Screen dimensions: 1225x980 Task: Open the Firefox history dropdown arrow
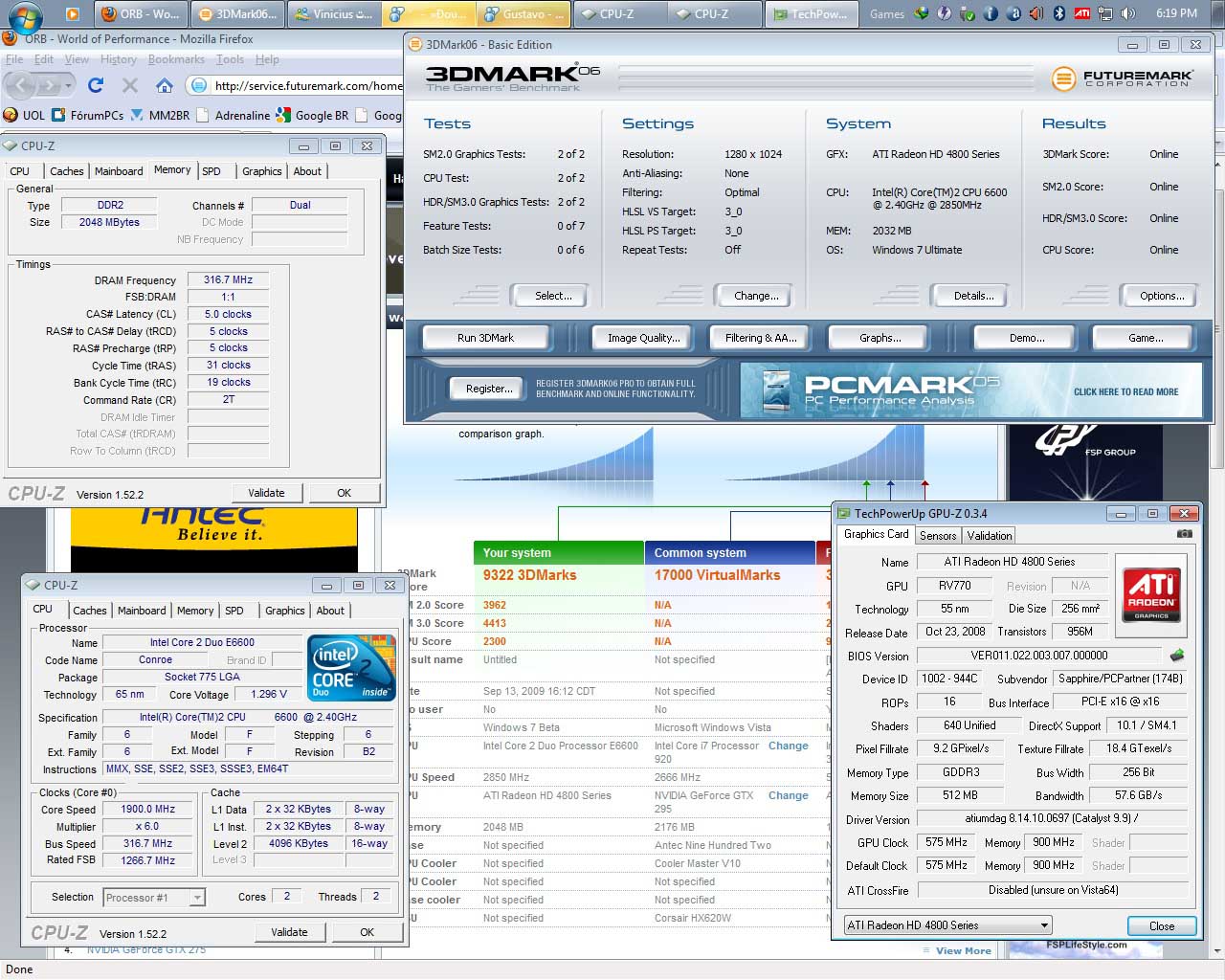pos(69,86)
